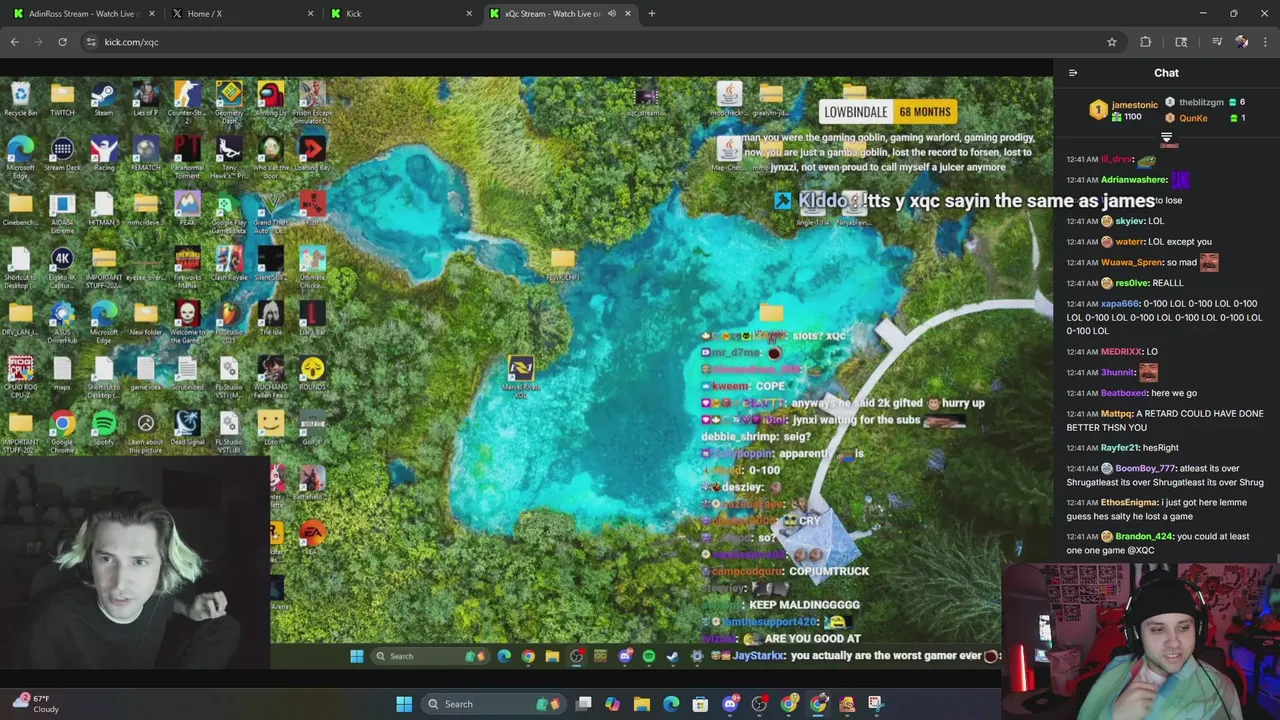Image resolution: width=1280 pixels, height=720 pixels.
Task: Collapse the chat panel icon
Action: [1073, 72]
